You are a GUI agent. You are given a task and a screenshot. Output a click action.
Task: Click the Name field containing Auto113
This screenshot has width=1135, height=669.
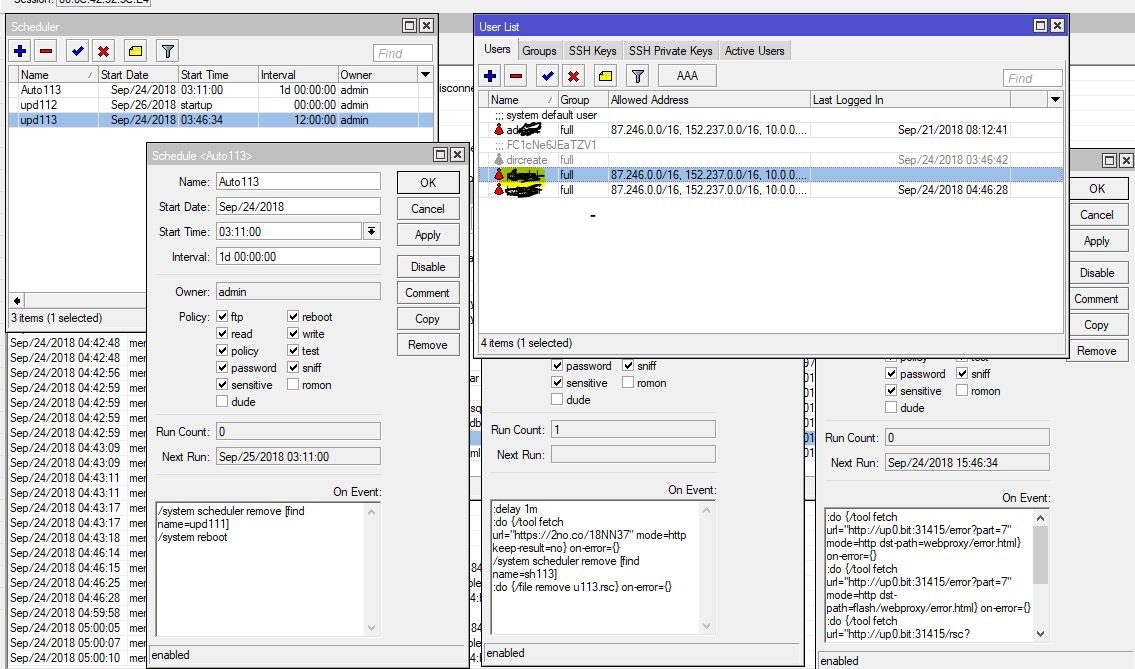[298, 181]
